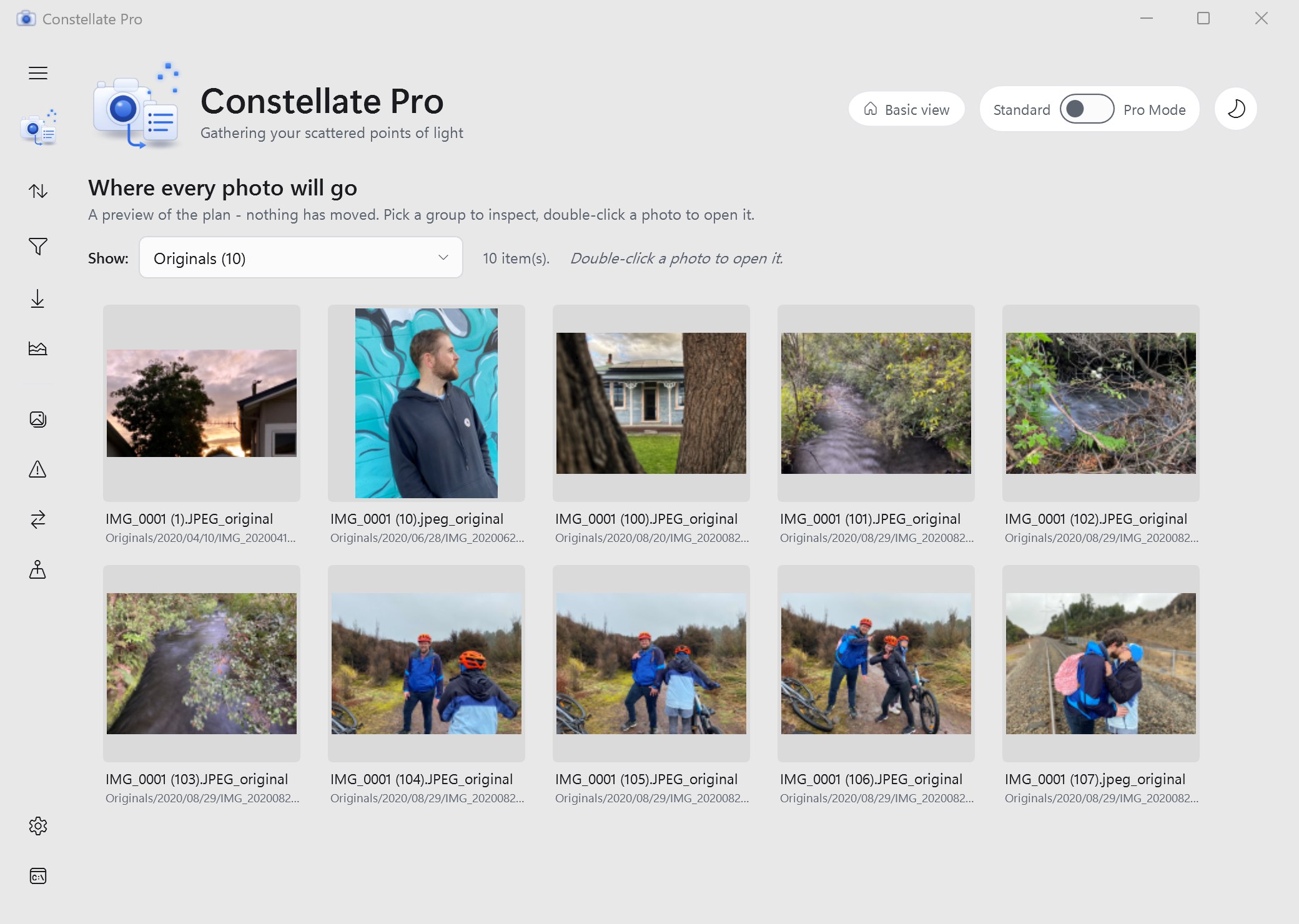Open the download arrow sidebar item
Image resolution: width=1299 pixels, height=924 pixels.
point(38,298)
